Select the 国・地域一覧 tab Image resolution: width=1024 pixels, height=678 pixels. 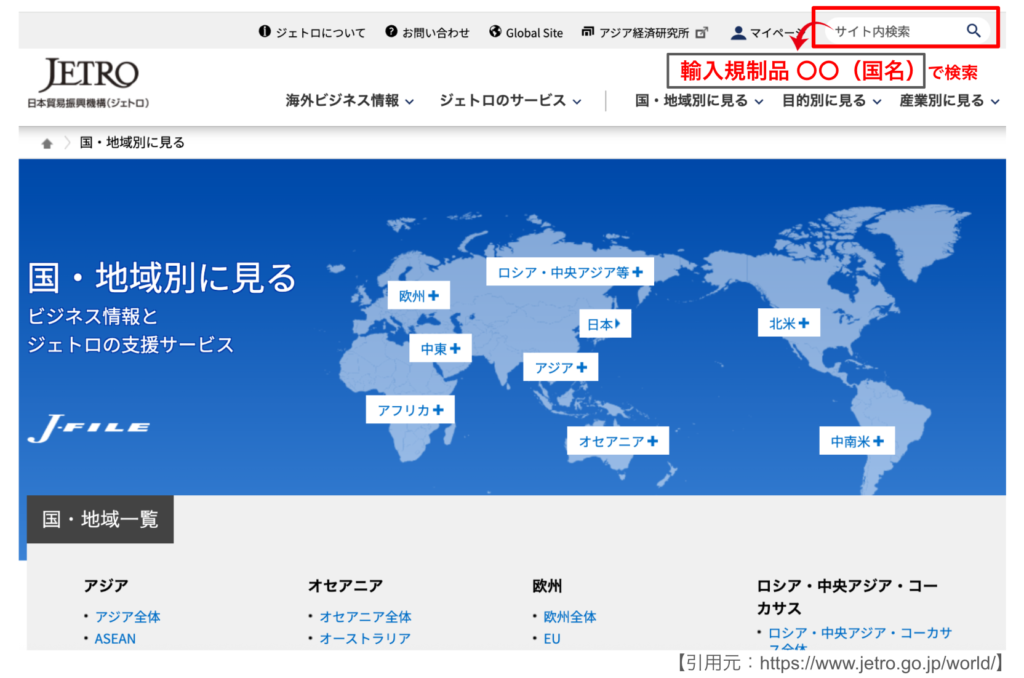click(x=100, y=519)
